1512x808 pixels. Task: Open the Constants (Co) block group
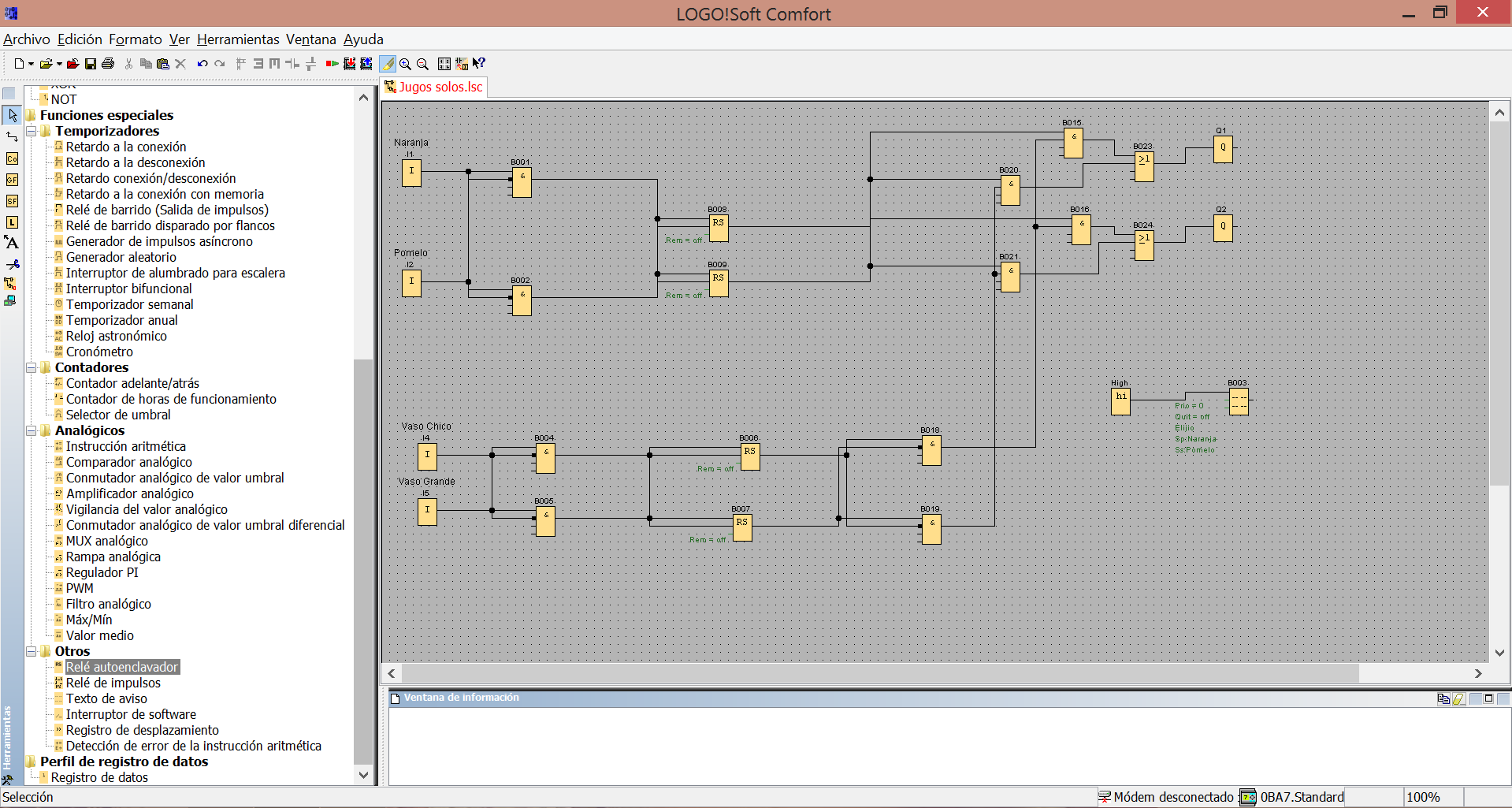coord(12,158)
